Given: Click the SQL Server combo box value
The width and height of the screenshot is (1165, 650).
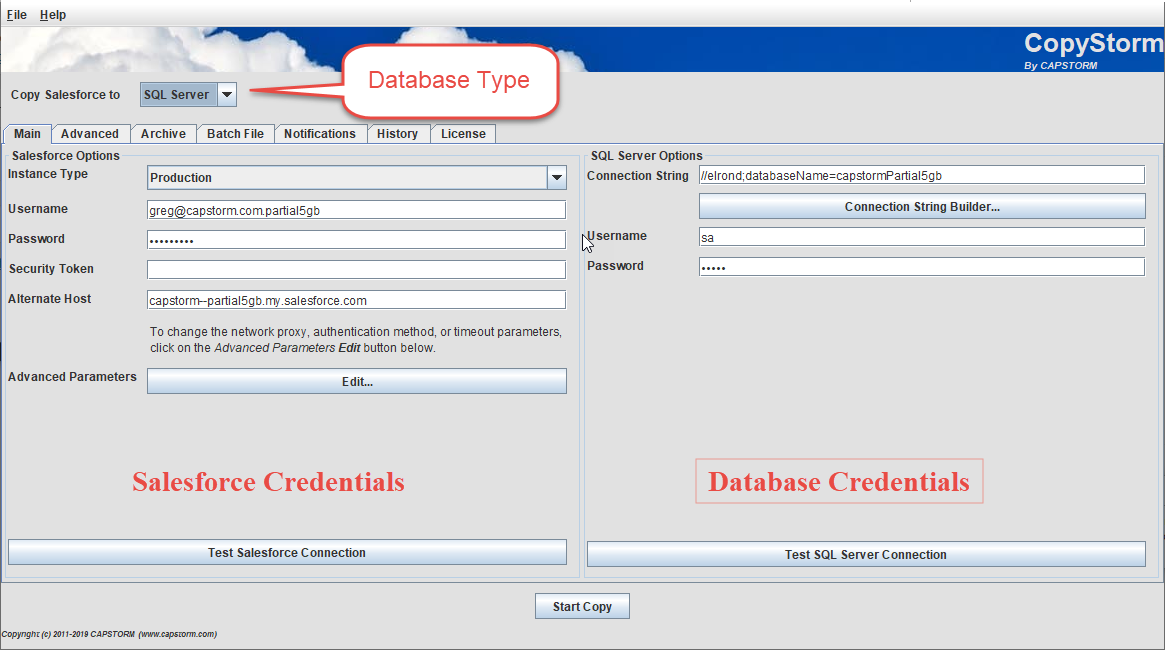Looking at the screenshot, I should [178, 94].
